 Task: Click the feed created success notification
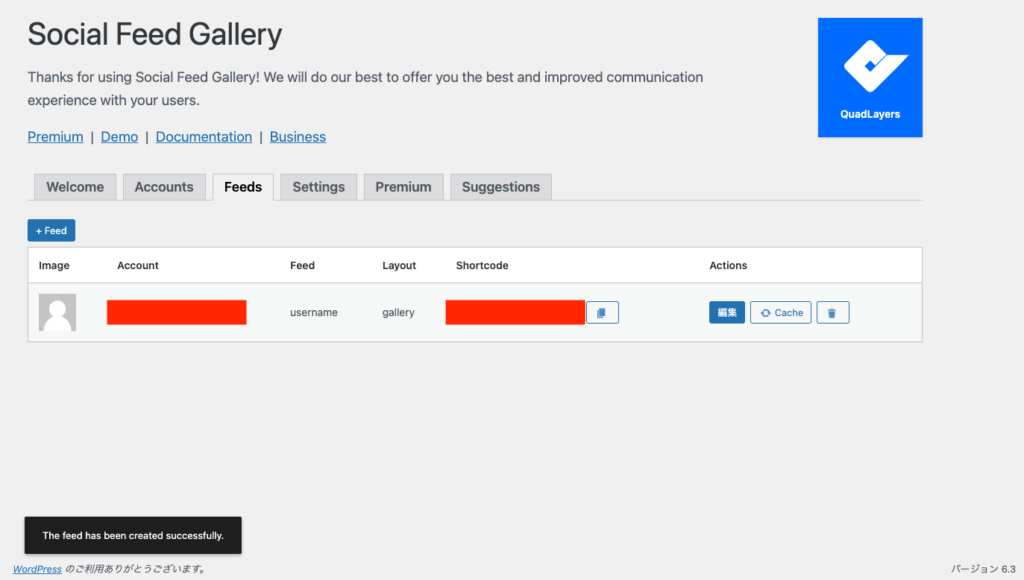pyautogui.click(x=133, y=535)
